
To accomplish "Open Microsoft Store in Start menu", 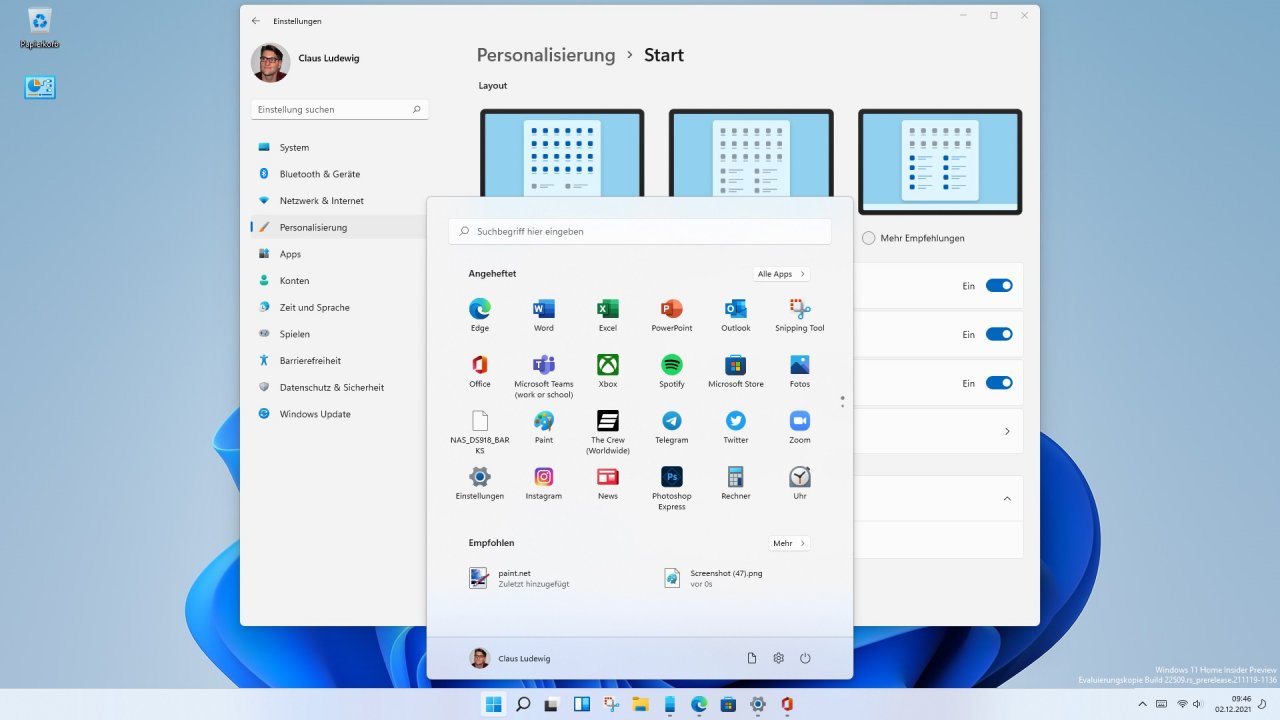I will click(736, 370).
